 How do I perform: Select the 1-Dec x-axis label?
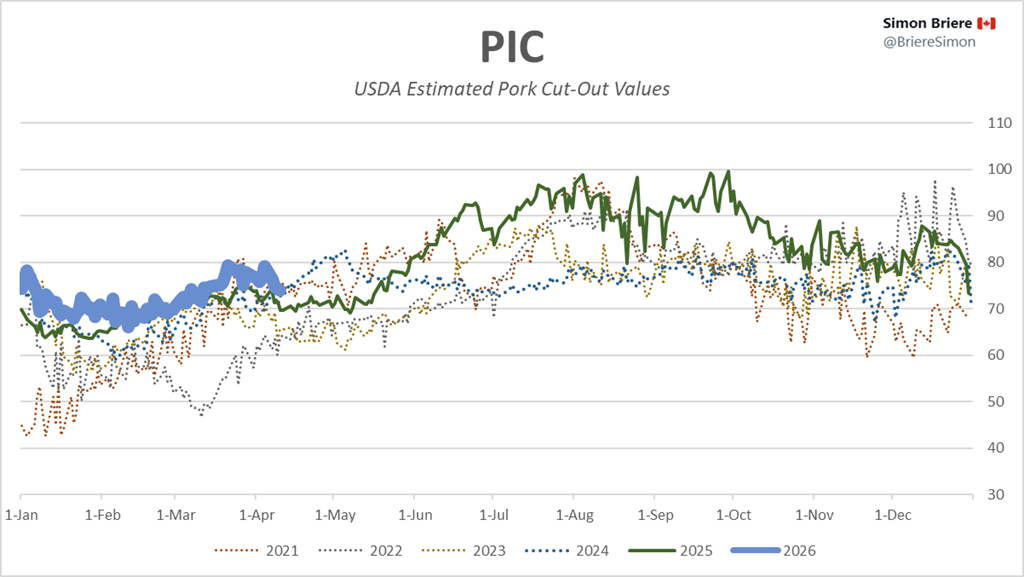(891, 515)
